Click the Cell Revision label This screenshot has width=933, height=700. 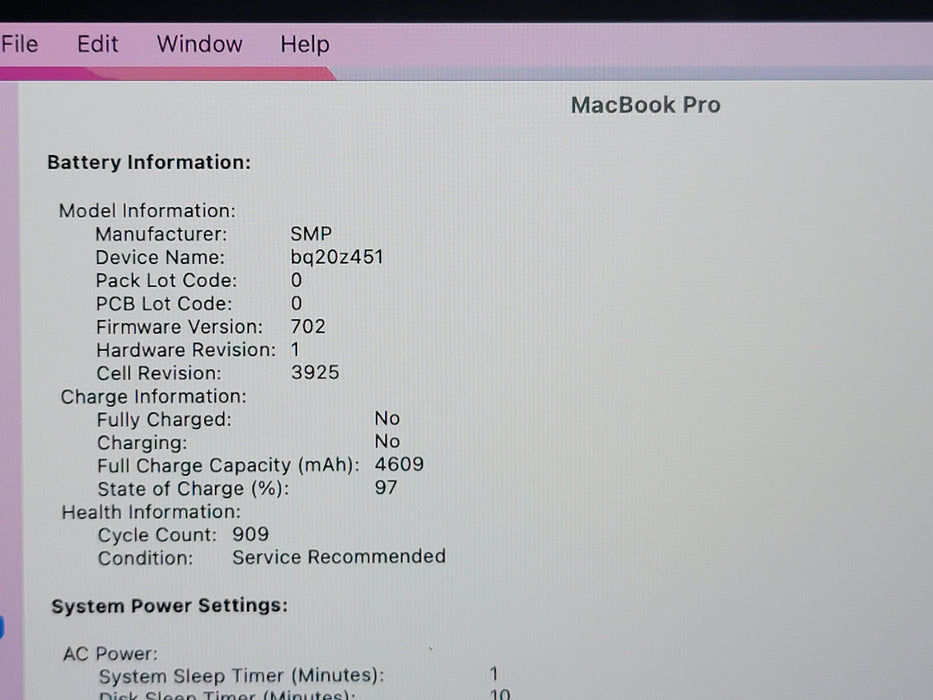point(159,373)
